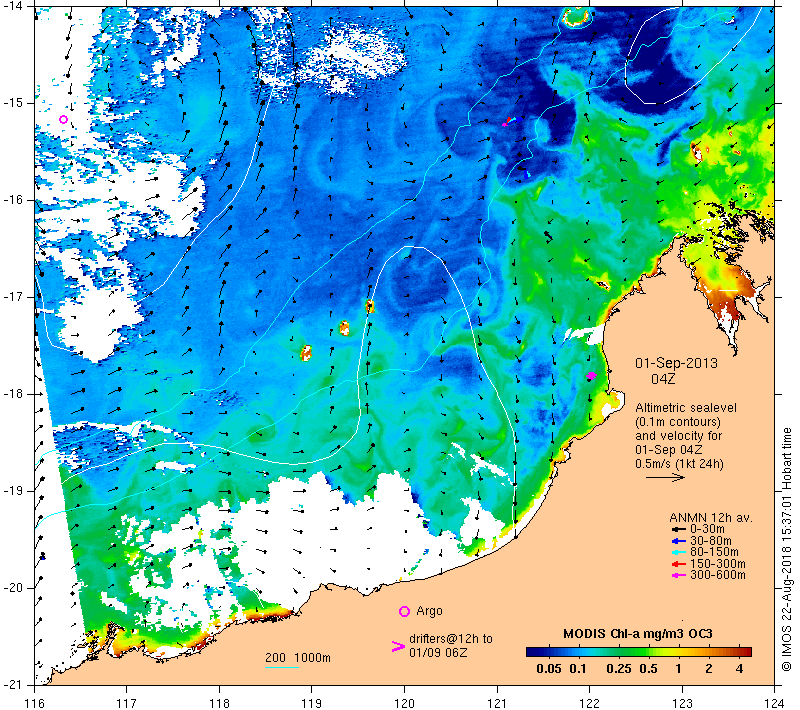Click the middle orange shoal near 119.4E 17.3S
Screen dimensions: 800x710
point(345,327)
